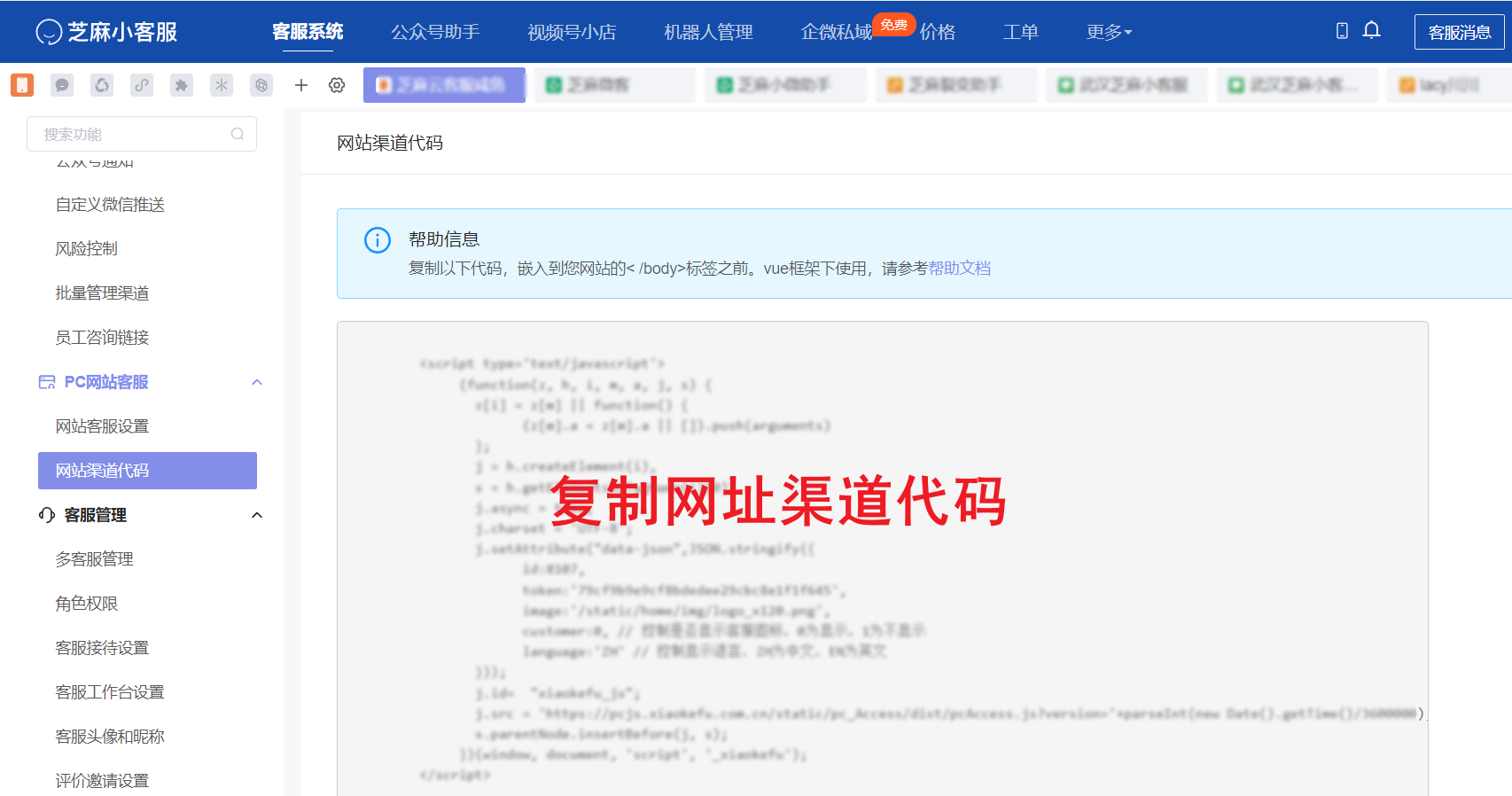Open the gear settings icon
1512x796 pixels.
[x=337, y=85]
